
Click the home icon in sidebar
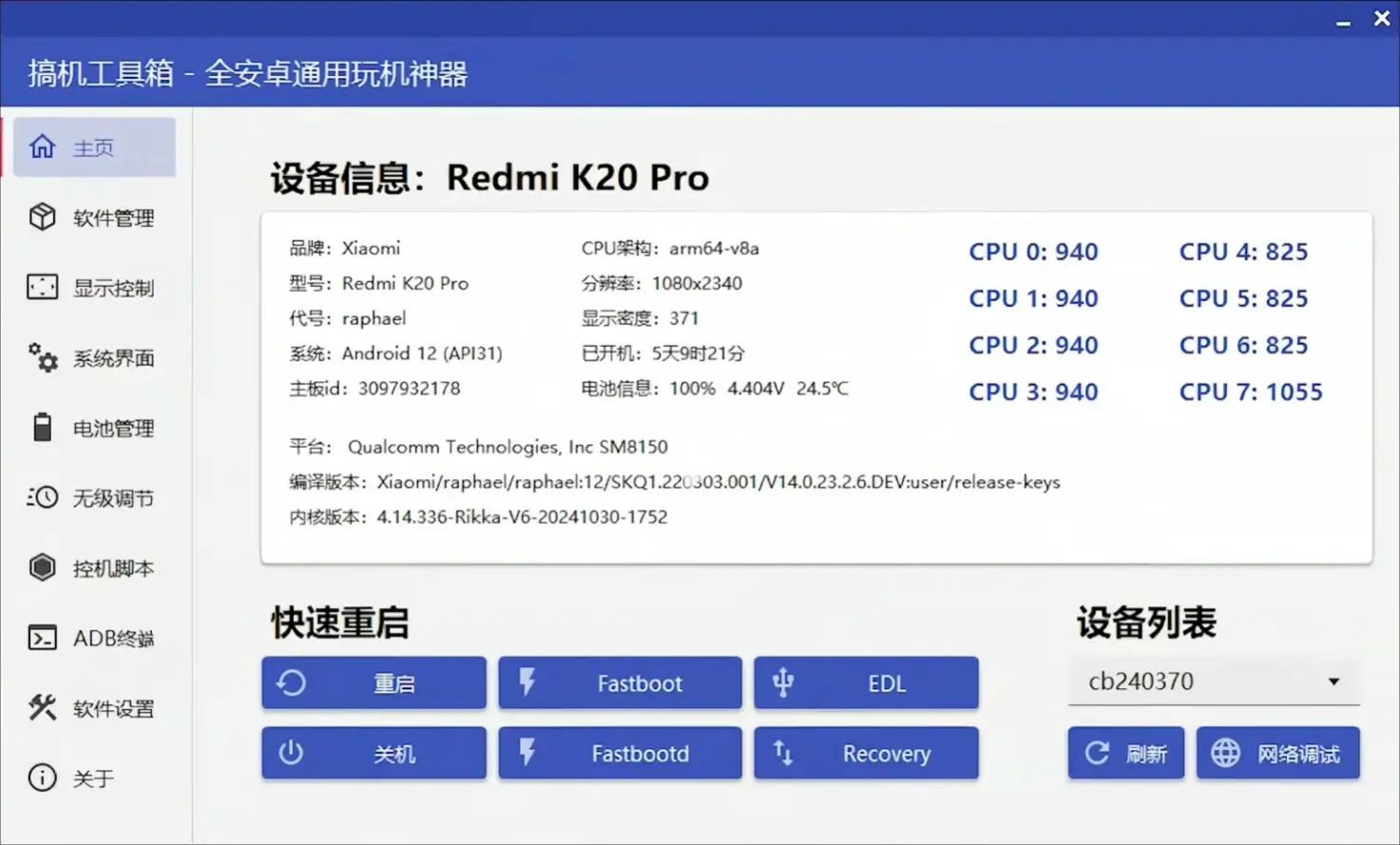click(43, 146)
